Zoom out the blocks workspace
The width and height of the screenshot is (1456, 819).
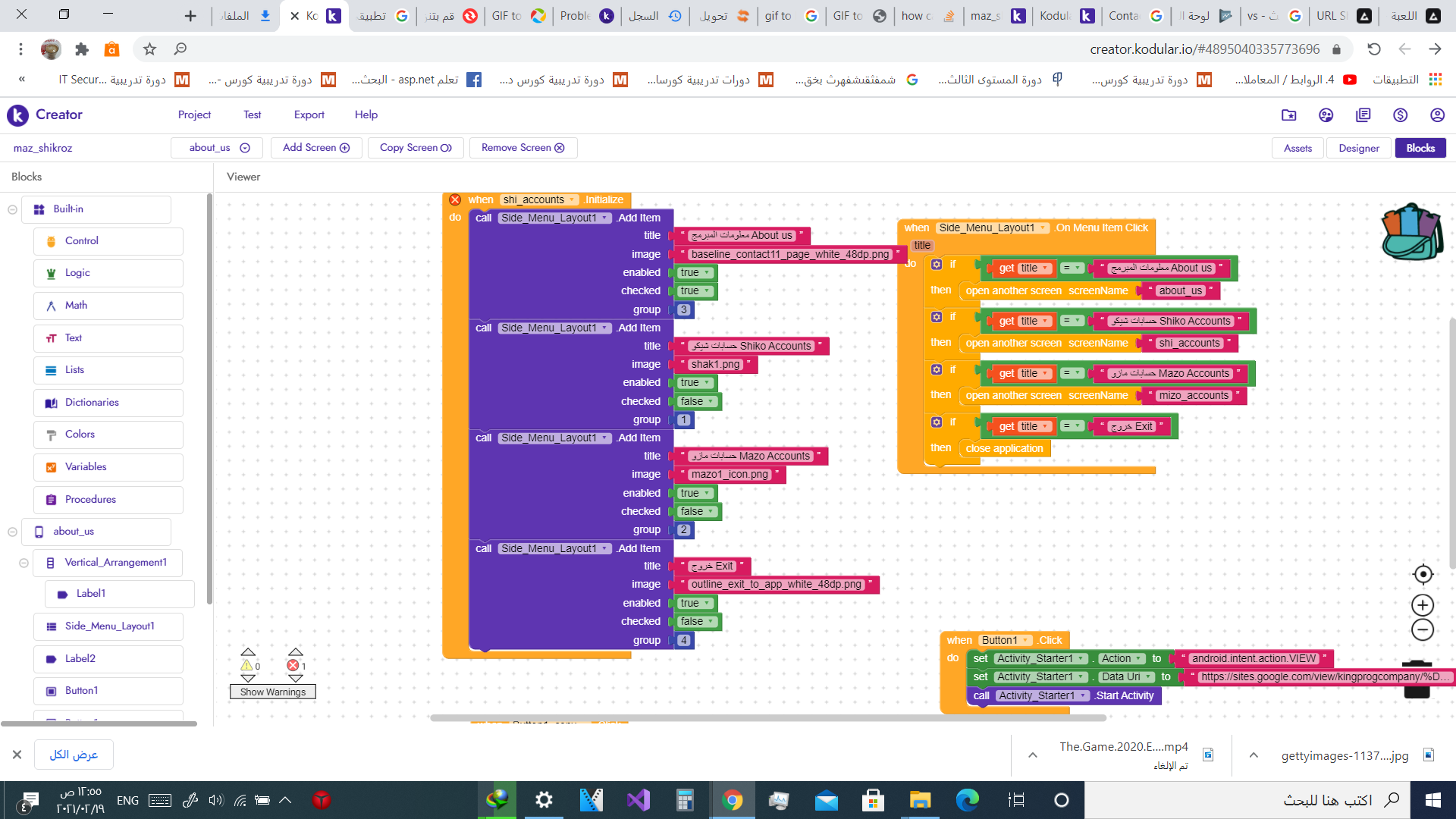(x=1423, y=629)
